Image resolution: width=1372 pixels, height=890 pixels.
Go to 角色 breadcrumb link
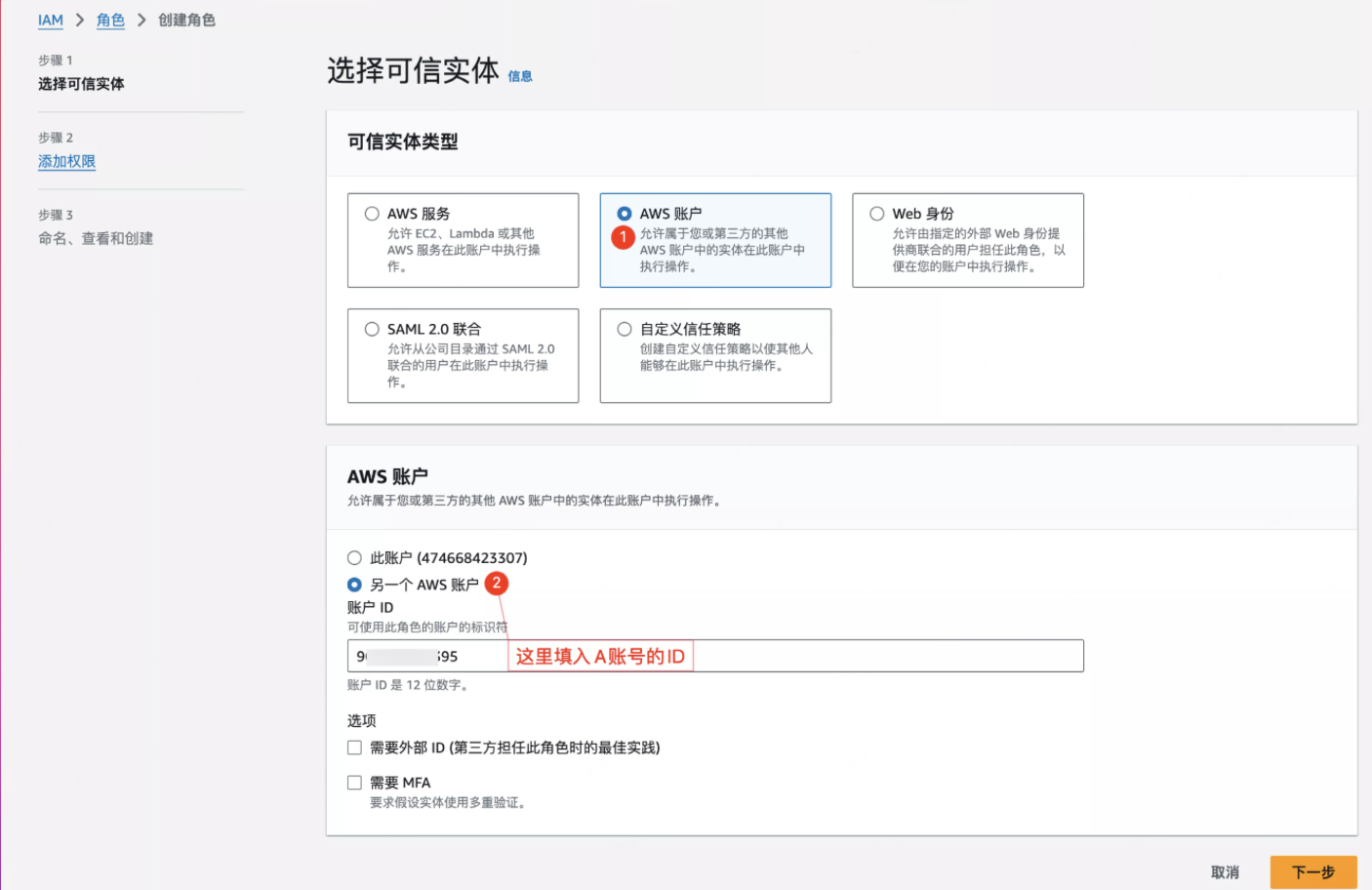tap(110, 20)
